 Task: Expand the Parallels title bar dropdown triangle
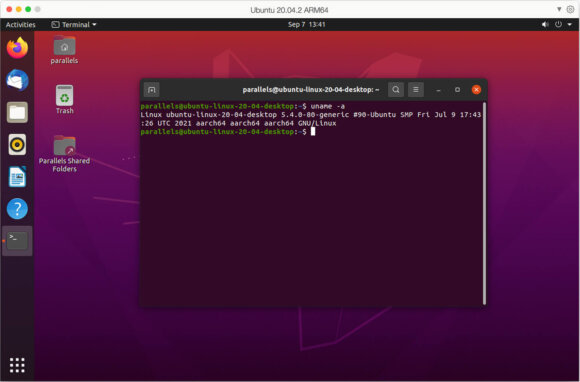point(559,10)
